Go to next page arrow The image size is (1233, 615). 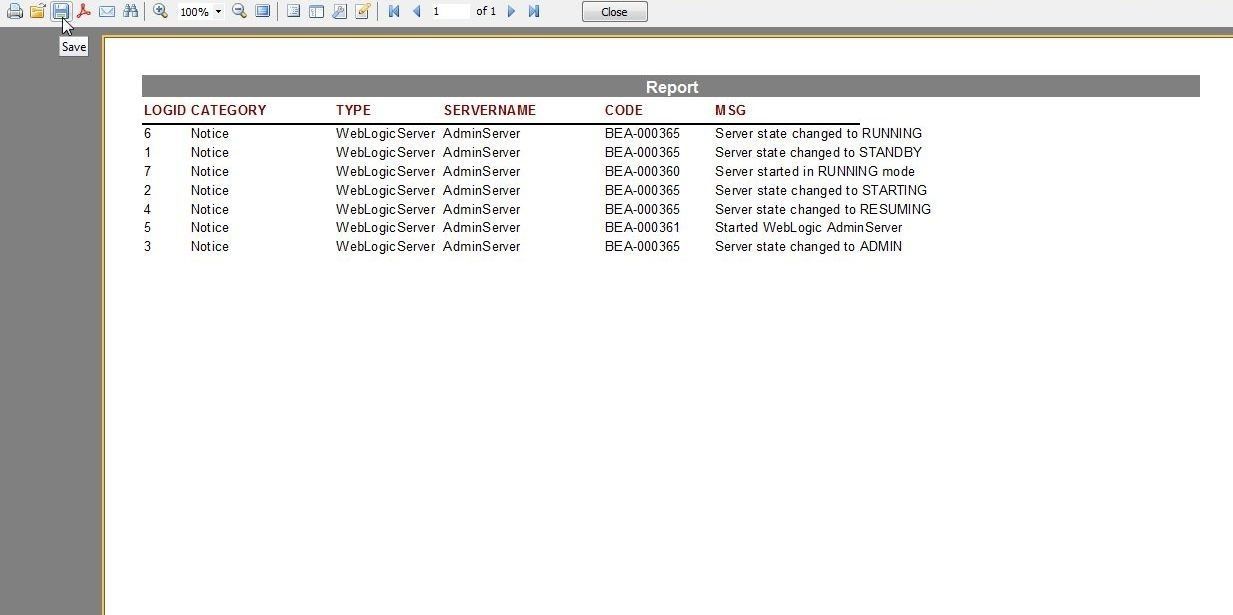(511, 12)
